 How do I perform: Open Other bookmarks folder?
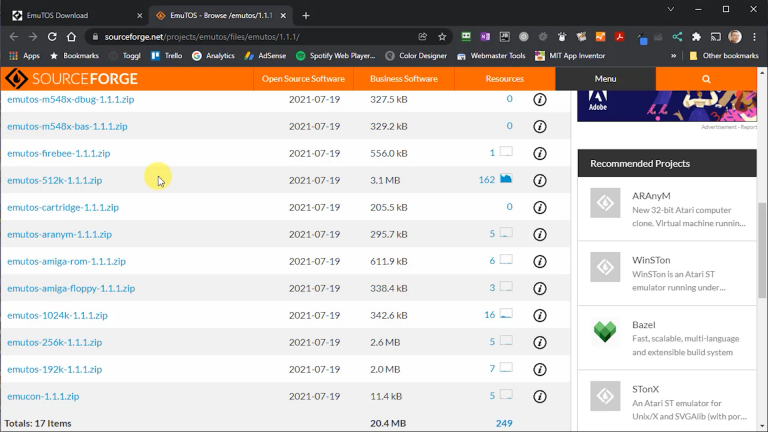coord(724,56)
